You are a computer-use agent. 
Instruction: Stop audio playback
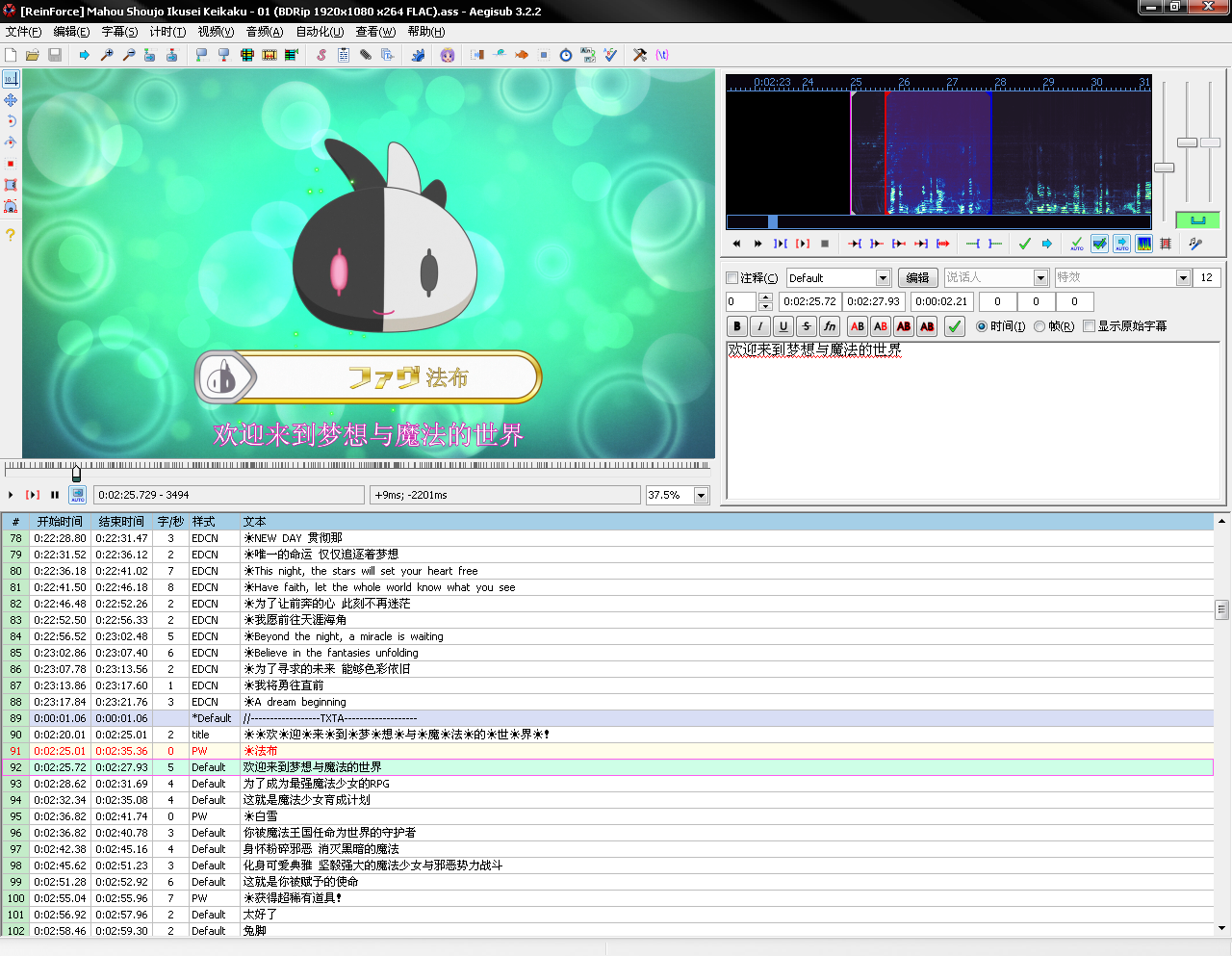[x=825, y=244]
